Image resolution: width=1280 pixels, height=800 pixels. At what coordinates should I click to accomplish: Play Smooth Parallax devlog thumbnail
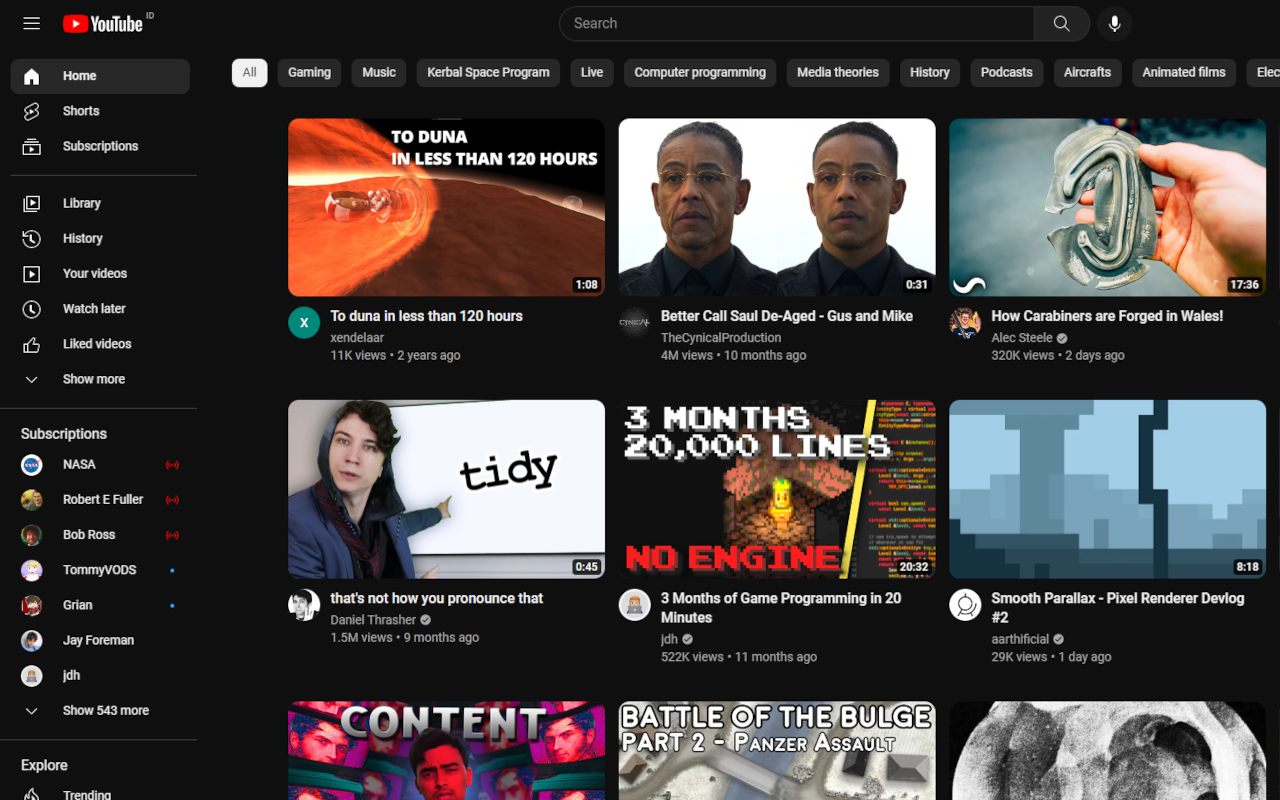[x=1107, y=489]
